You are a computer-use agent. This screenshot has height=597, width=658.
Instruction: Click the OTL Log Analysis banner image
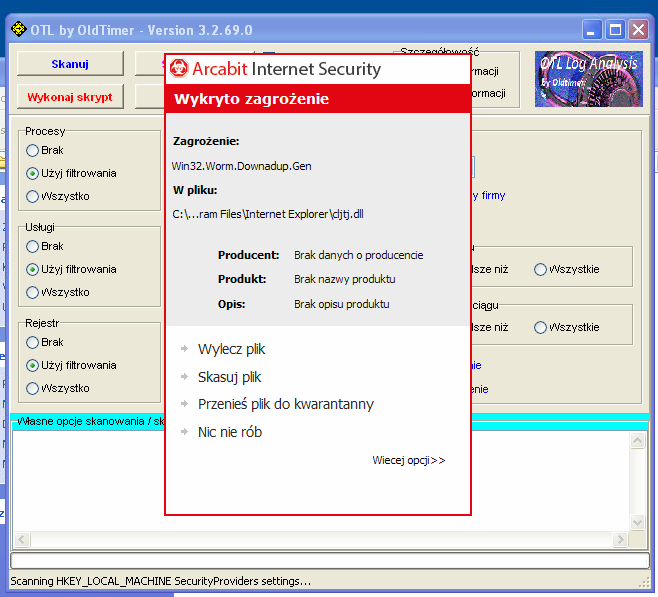click(589, 79)
